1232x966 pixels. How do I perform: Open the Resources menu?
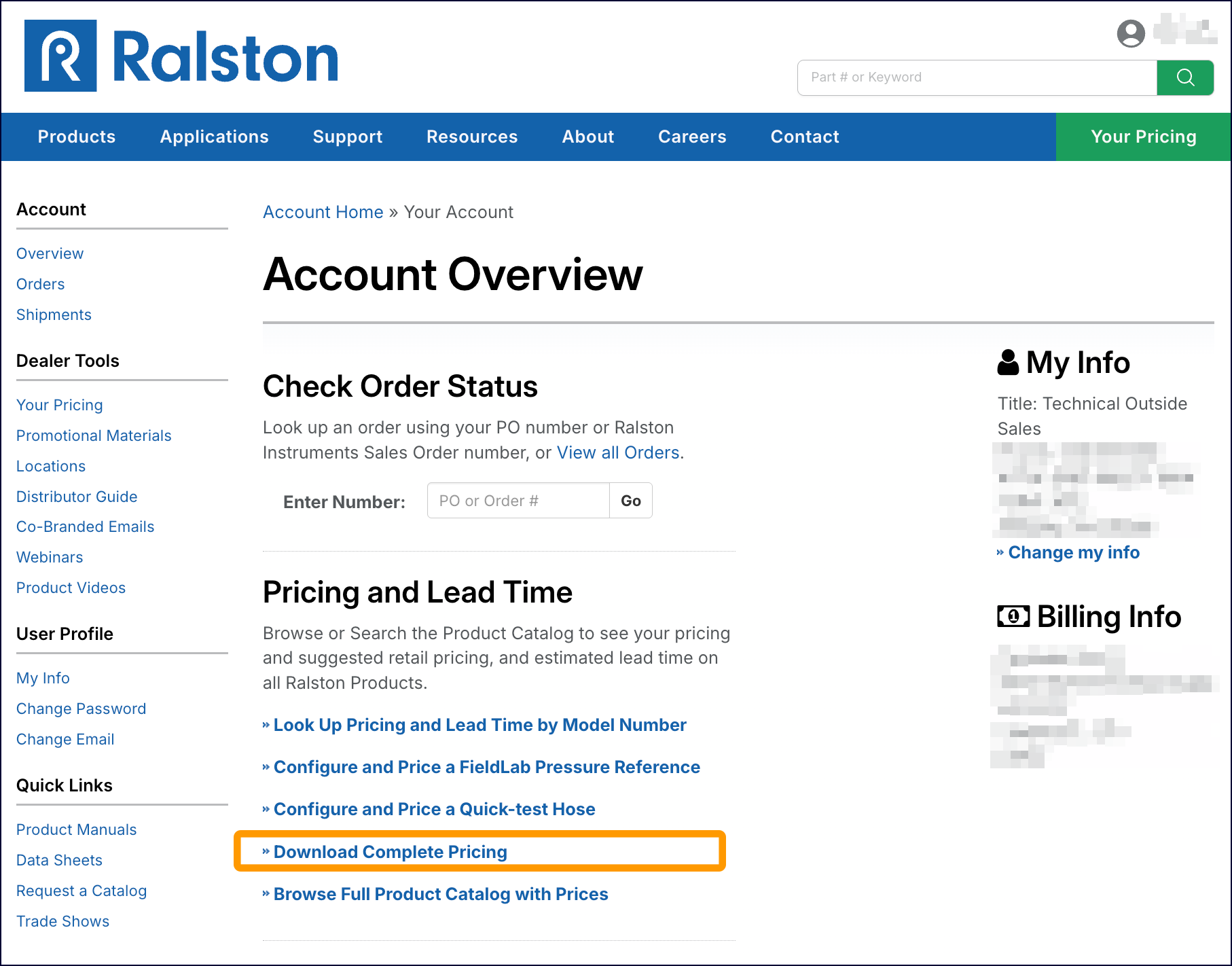[472, 137]
